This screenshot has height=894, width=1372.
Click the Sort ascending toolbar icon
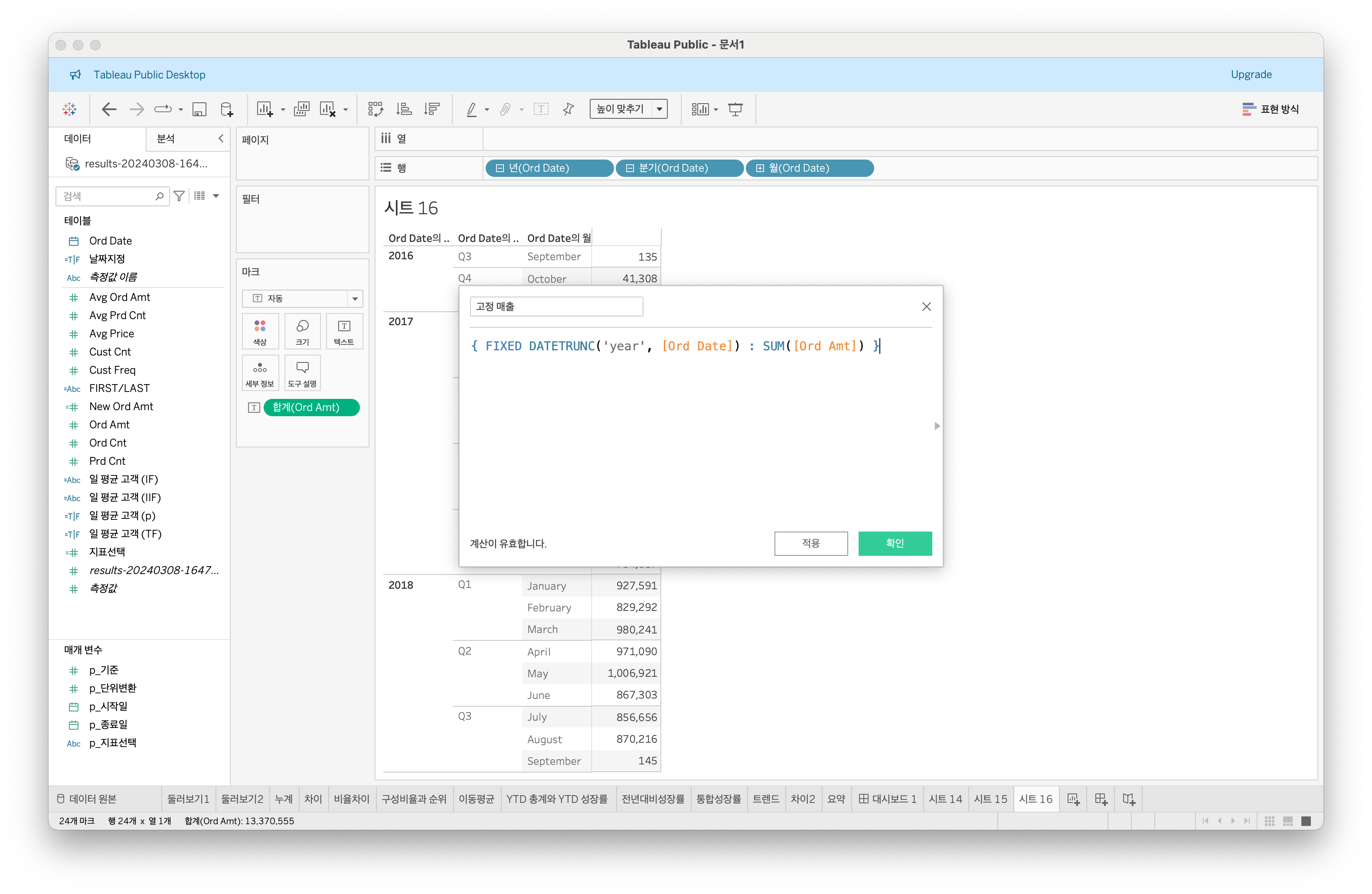click(x=404, y=110)
